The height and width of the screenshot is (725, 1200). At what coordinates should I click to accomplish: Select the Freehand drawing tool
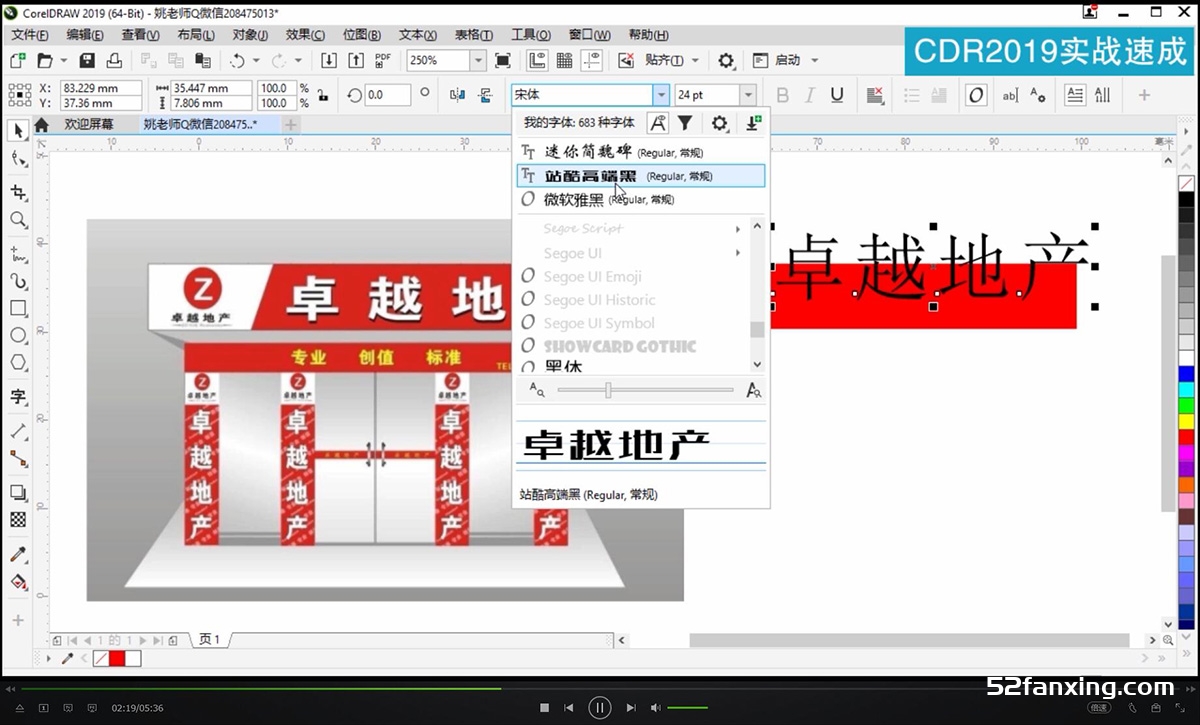pos(18,253)
